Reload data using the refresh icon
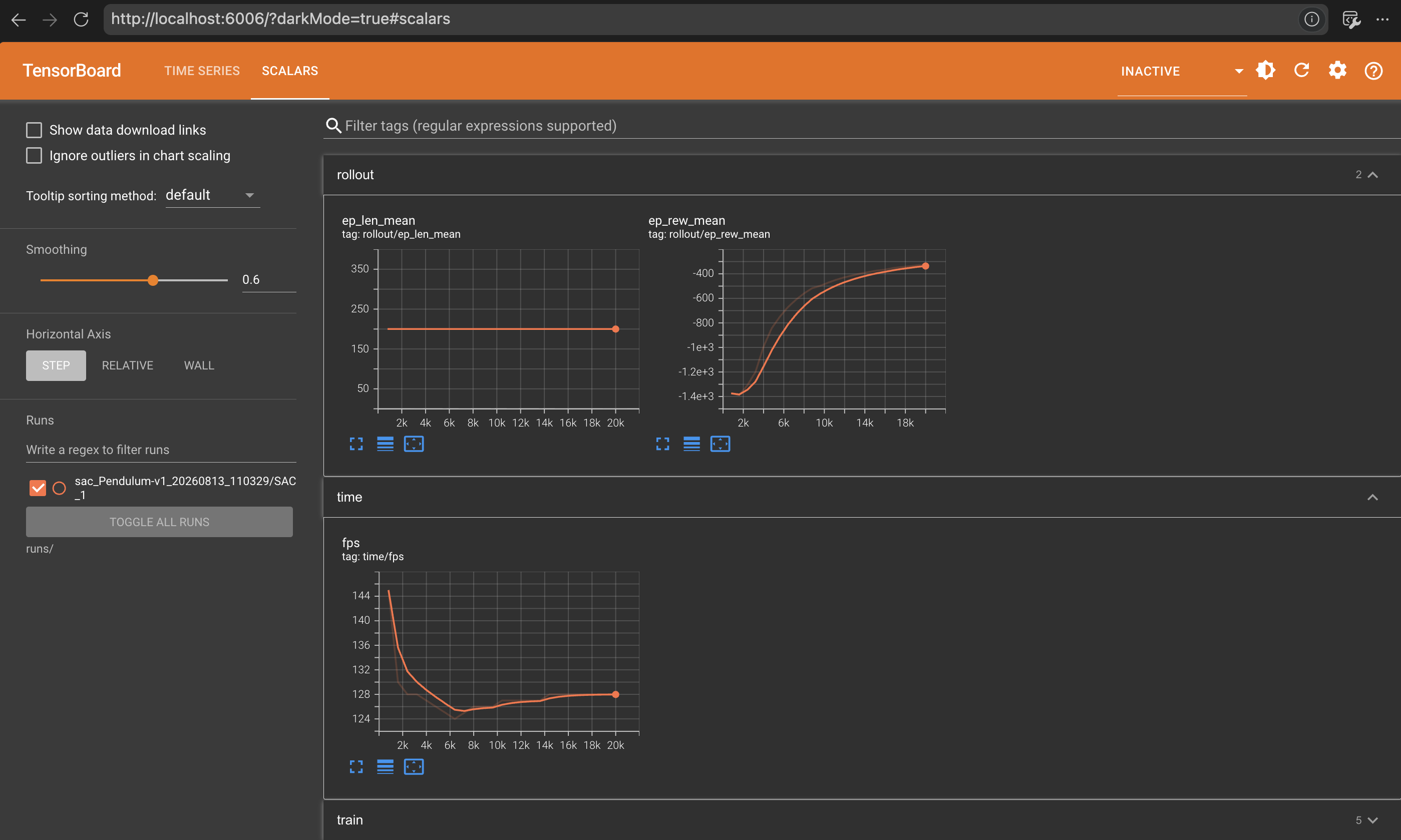1401x840 pixels. click(1301, 71)
